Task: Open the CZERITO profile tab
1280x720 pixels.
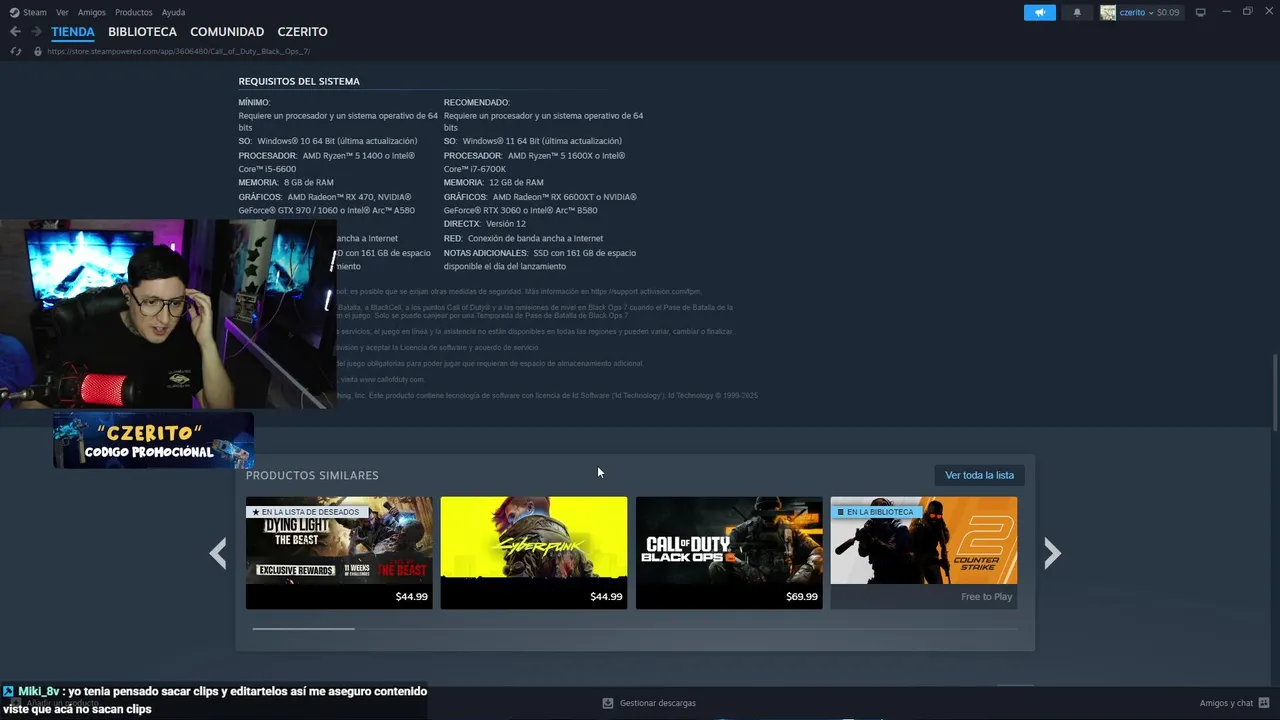Action: coord(302,32)
